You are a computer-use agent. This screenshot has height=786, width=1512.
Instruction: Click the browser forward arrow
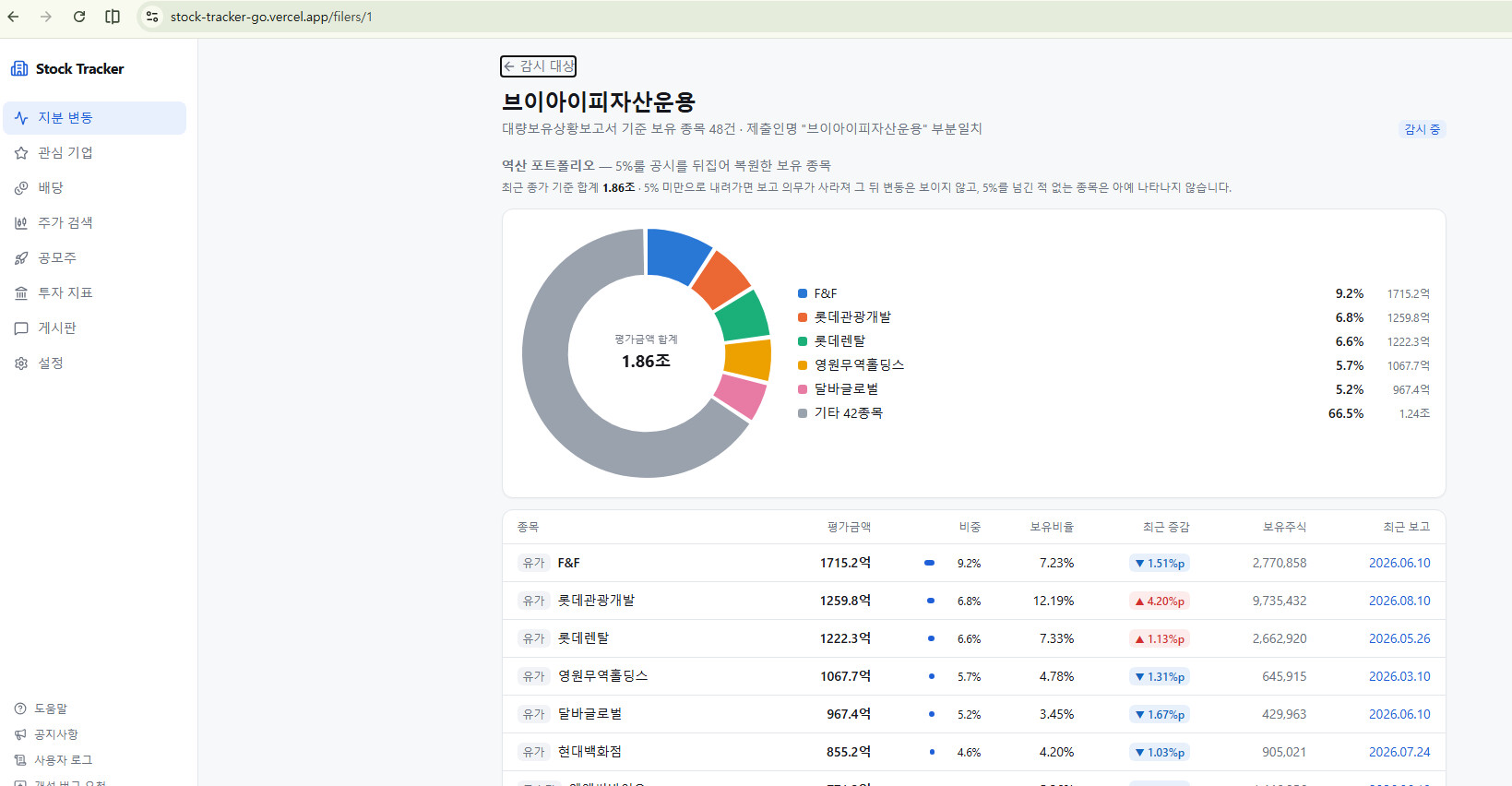coord(46,17)
